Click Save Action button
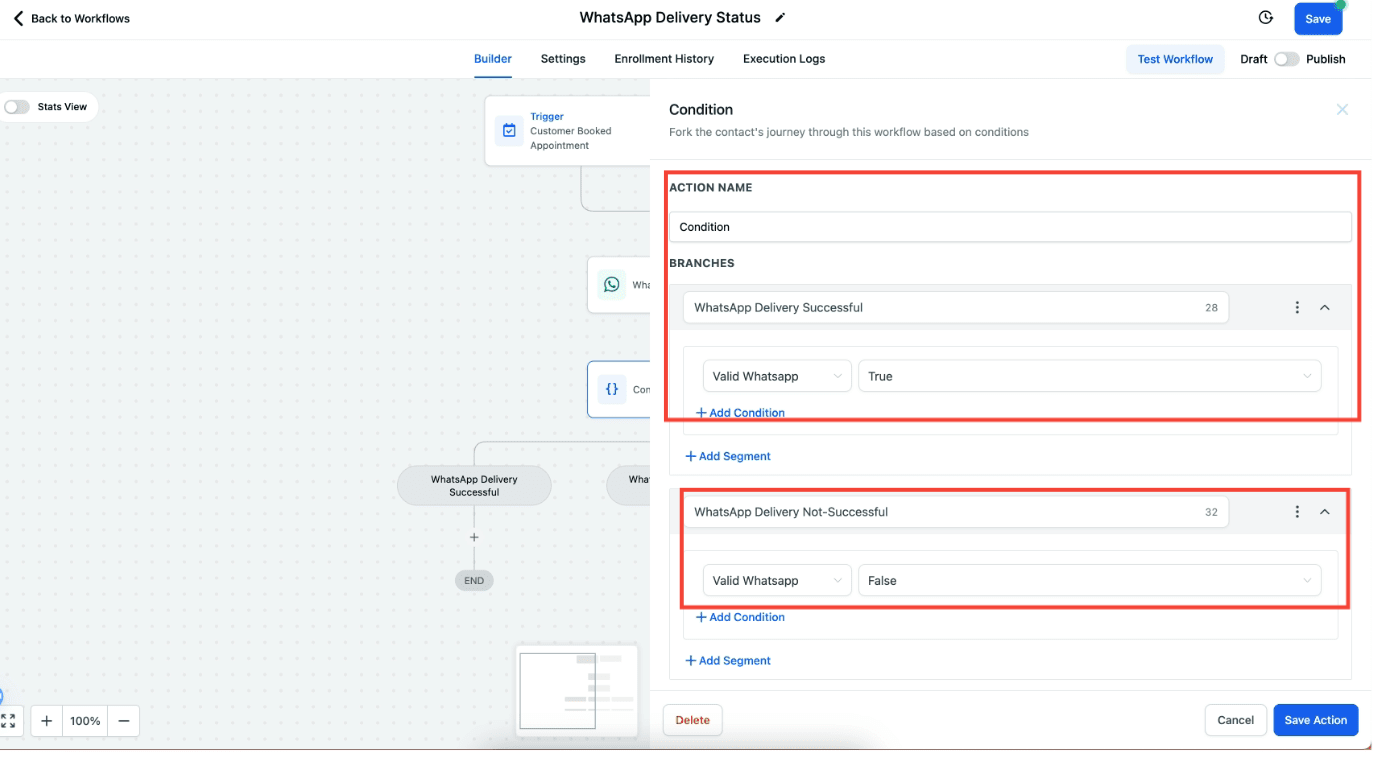Viewport: 1388px width, 760px height. pyautogui.click(x=1315, y=720)
